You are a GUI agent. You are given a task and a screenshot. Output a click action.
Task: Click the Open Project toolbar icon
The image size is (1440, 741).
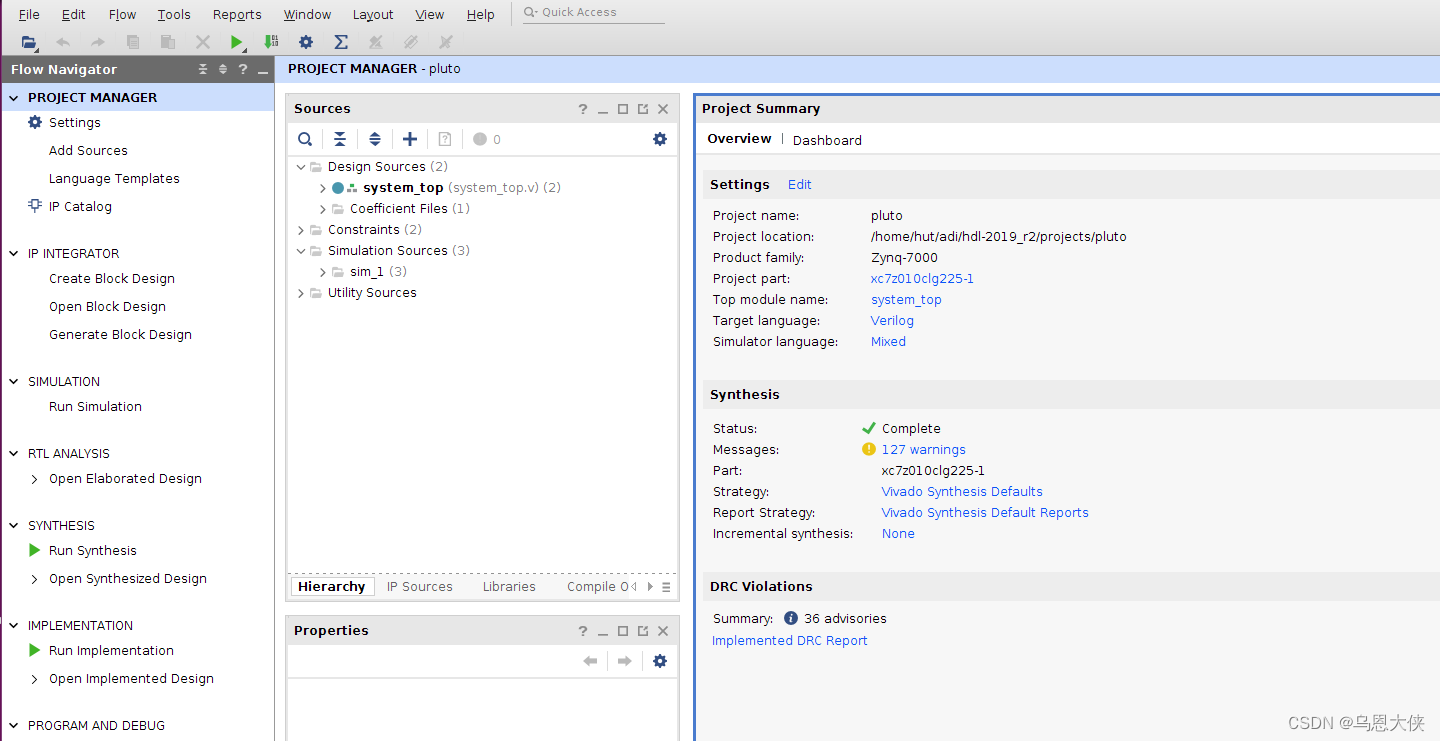29,42
